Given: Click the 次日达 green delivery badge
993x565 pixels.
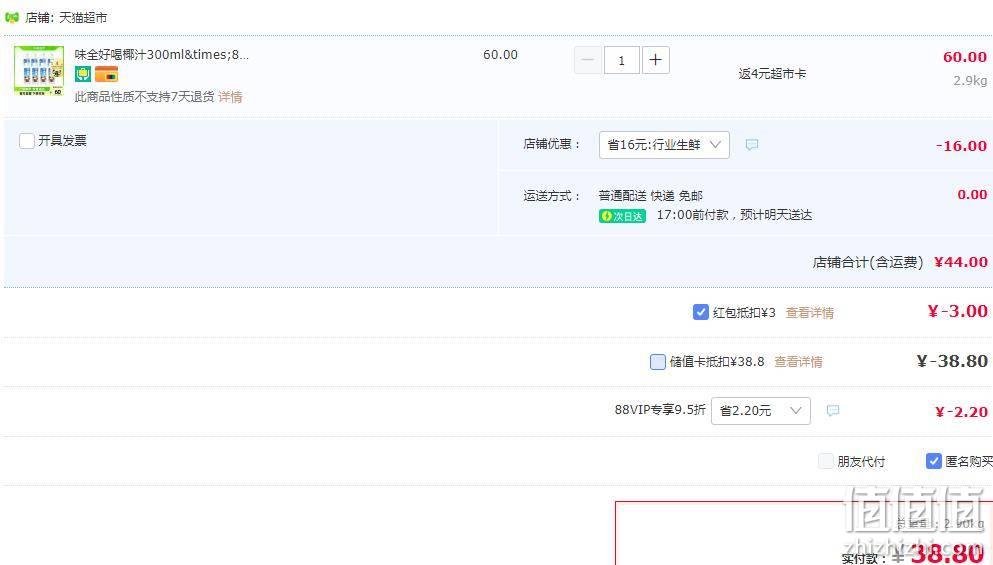Looking at the screenshot, I should coord(623,216).
